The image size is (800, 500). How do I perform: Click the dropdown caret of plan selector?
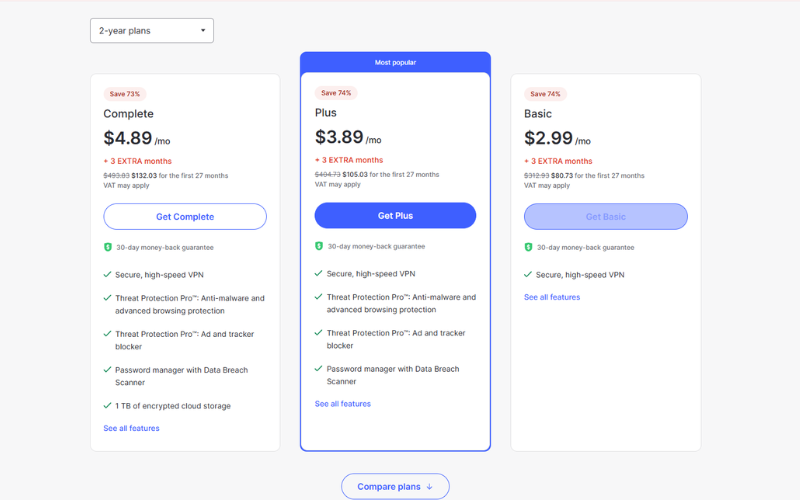(x=203, y=31)
